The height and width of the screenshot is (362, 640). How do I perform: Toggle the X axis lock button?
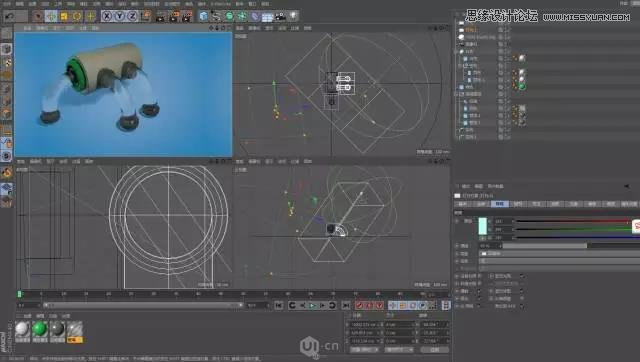[107, 16]
